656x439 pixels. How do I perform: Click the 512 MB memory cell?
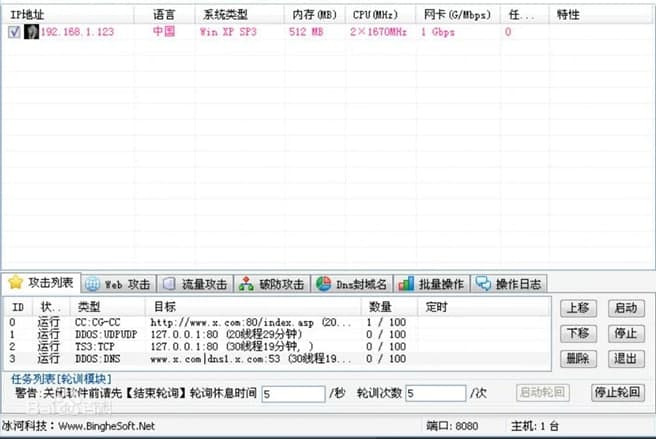(306, 32)
